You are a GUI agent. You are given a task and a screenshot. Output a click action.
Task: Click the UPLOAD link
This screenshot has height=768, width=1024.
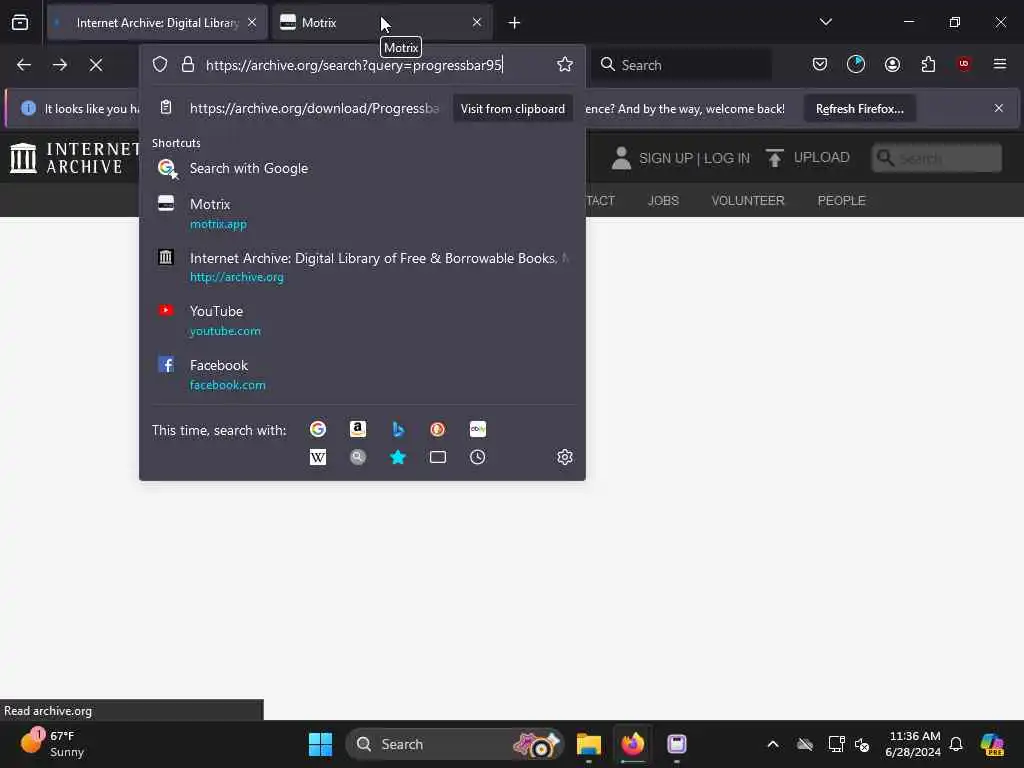point(808,157)
